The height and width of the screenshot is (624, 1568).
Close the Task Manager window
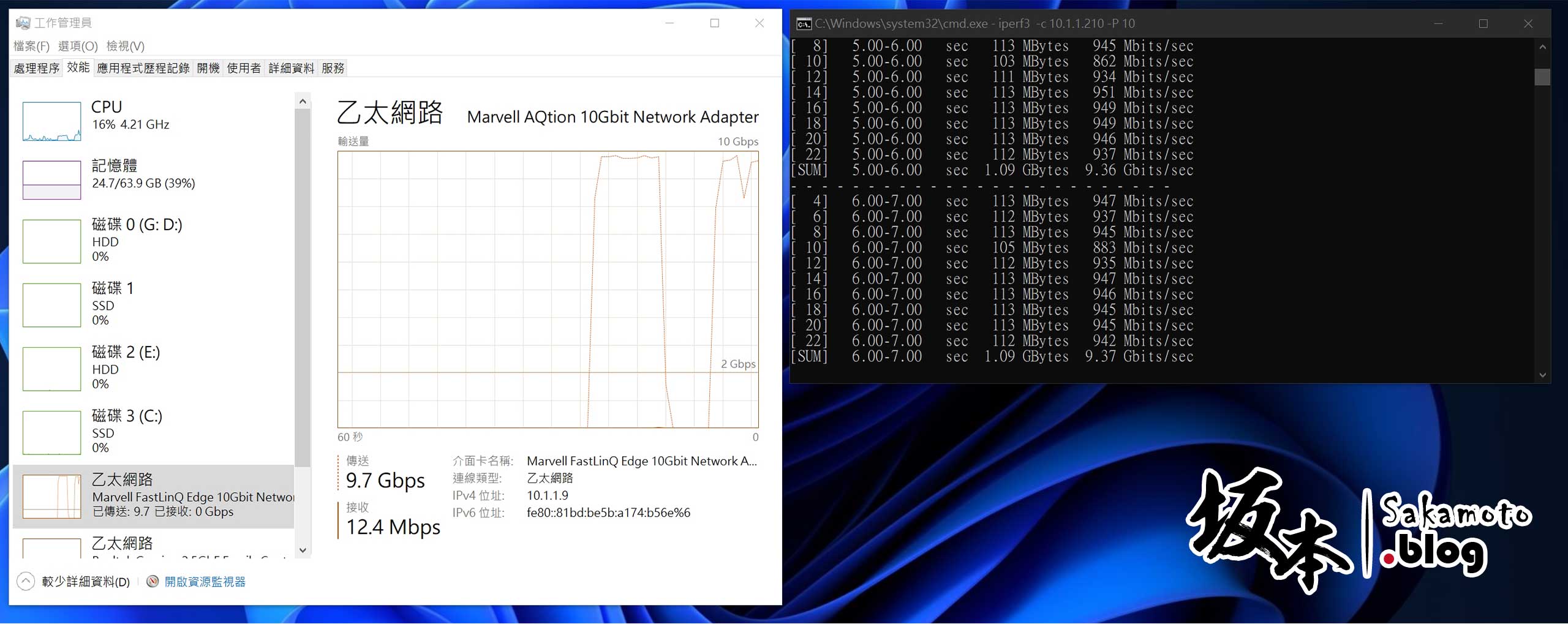click(x=759, y=23)
